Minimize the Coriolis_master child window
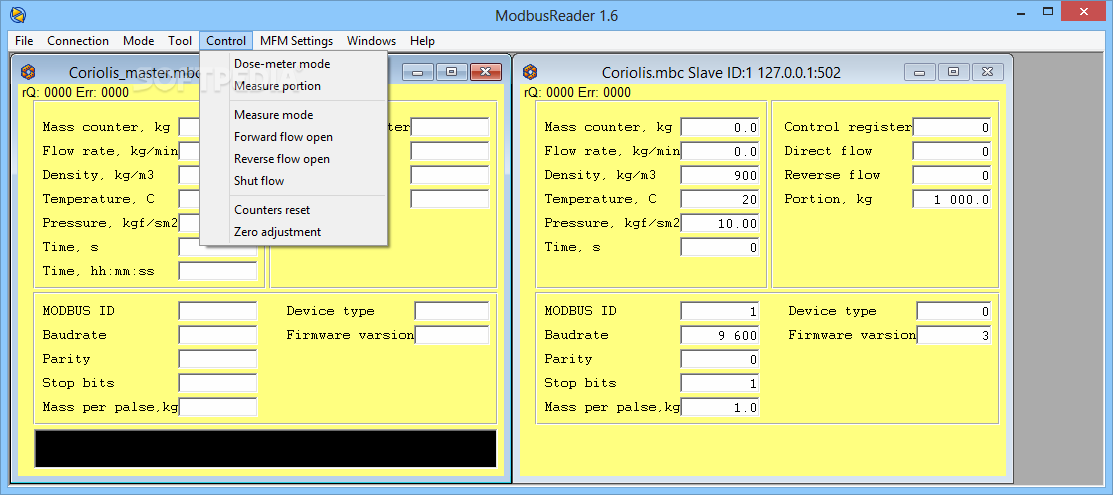The image size is (1113, 495). [x=417, y=72]
